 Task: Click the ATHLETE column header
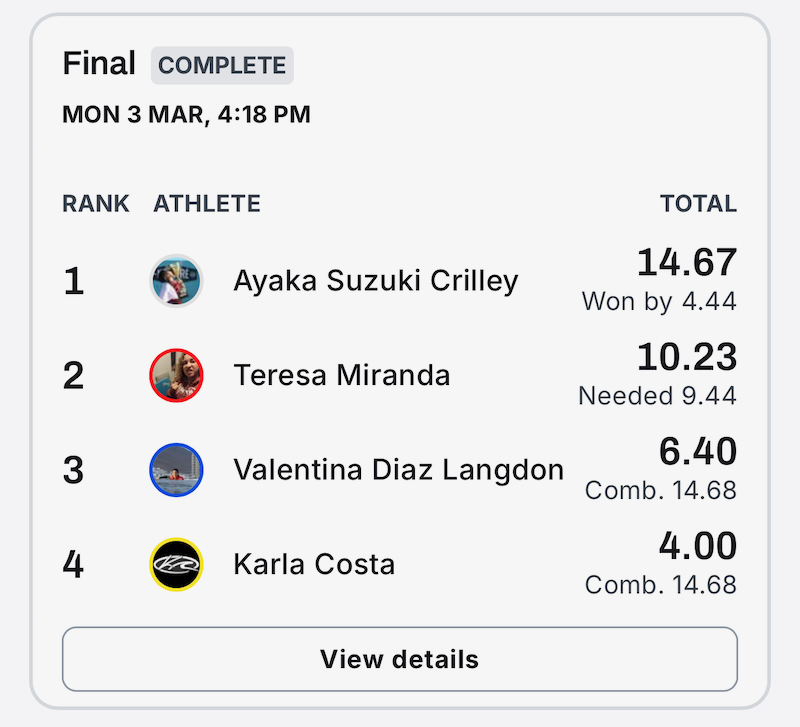pos(207,204)
